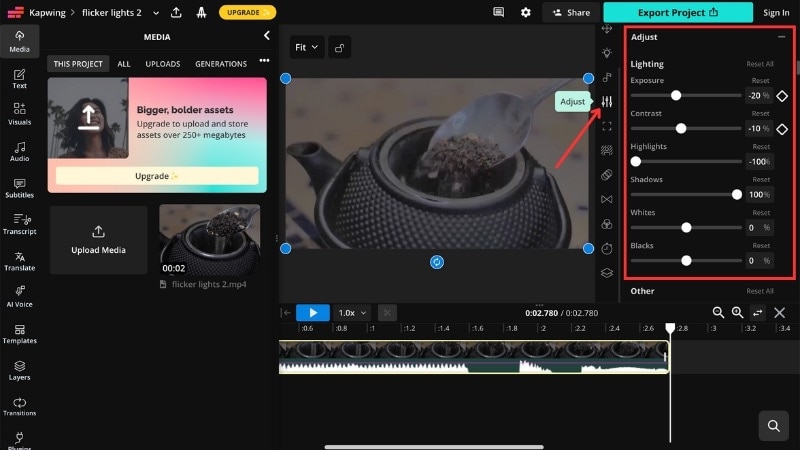Open the Transcript panel
The image size is (800, 450).
click(x=19, y=224)
